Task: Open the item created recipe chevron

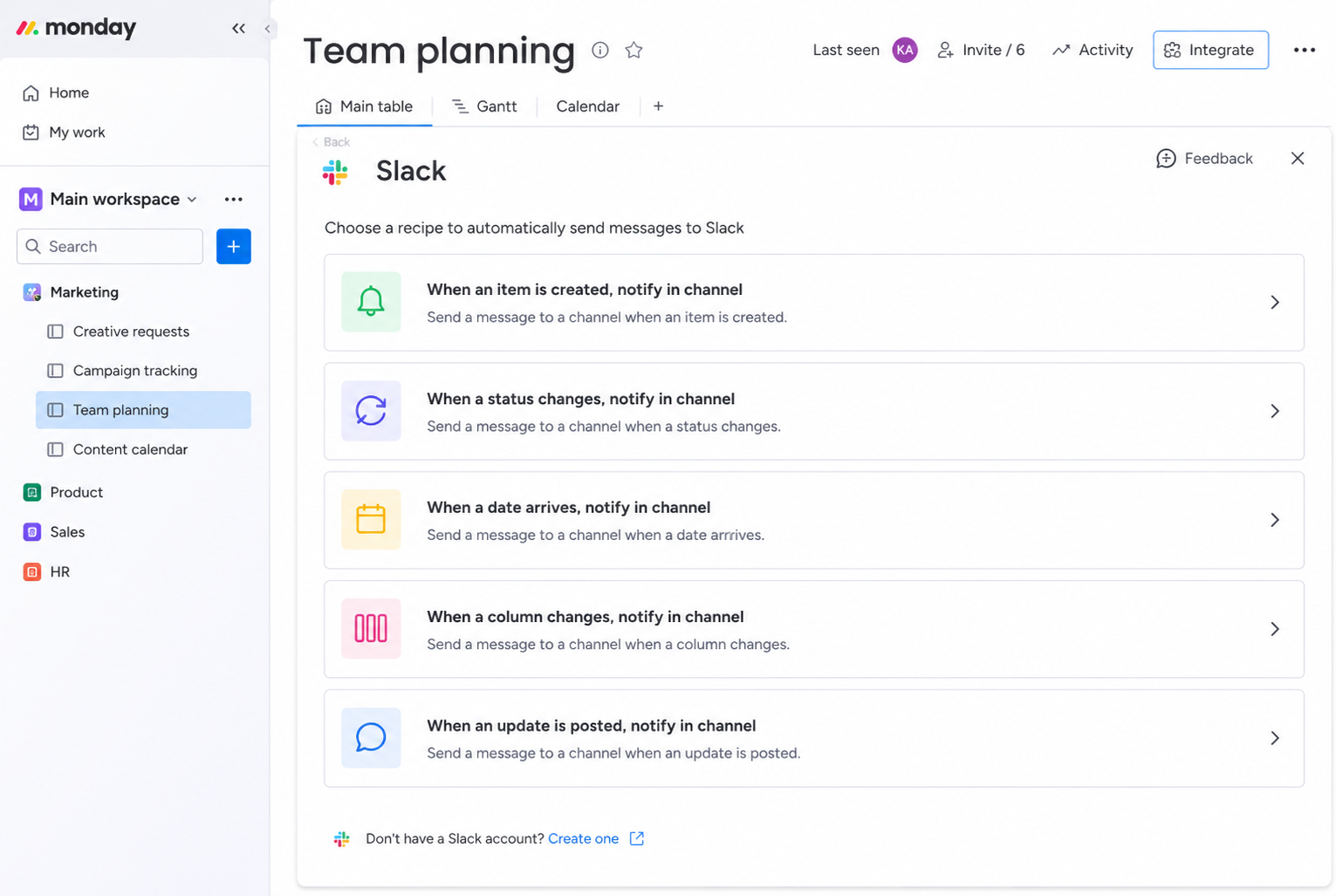Action: [1275, 303]
